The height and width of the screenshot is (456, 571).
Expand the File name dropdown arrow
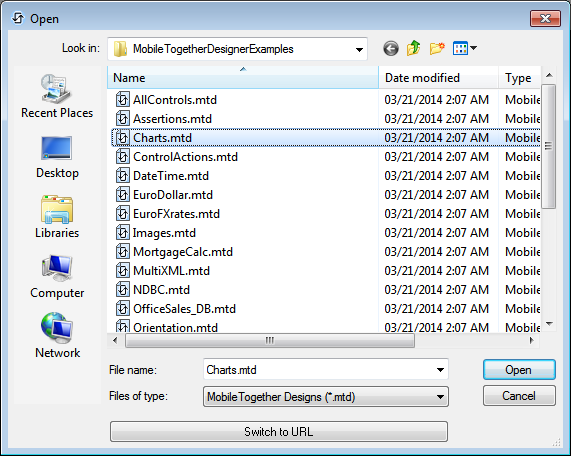(x=440, y=370)
